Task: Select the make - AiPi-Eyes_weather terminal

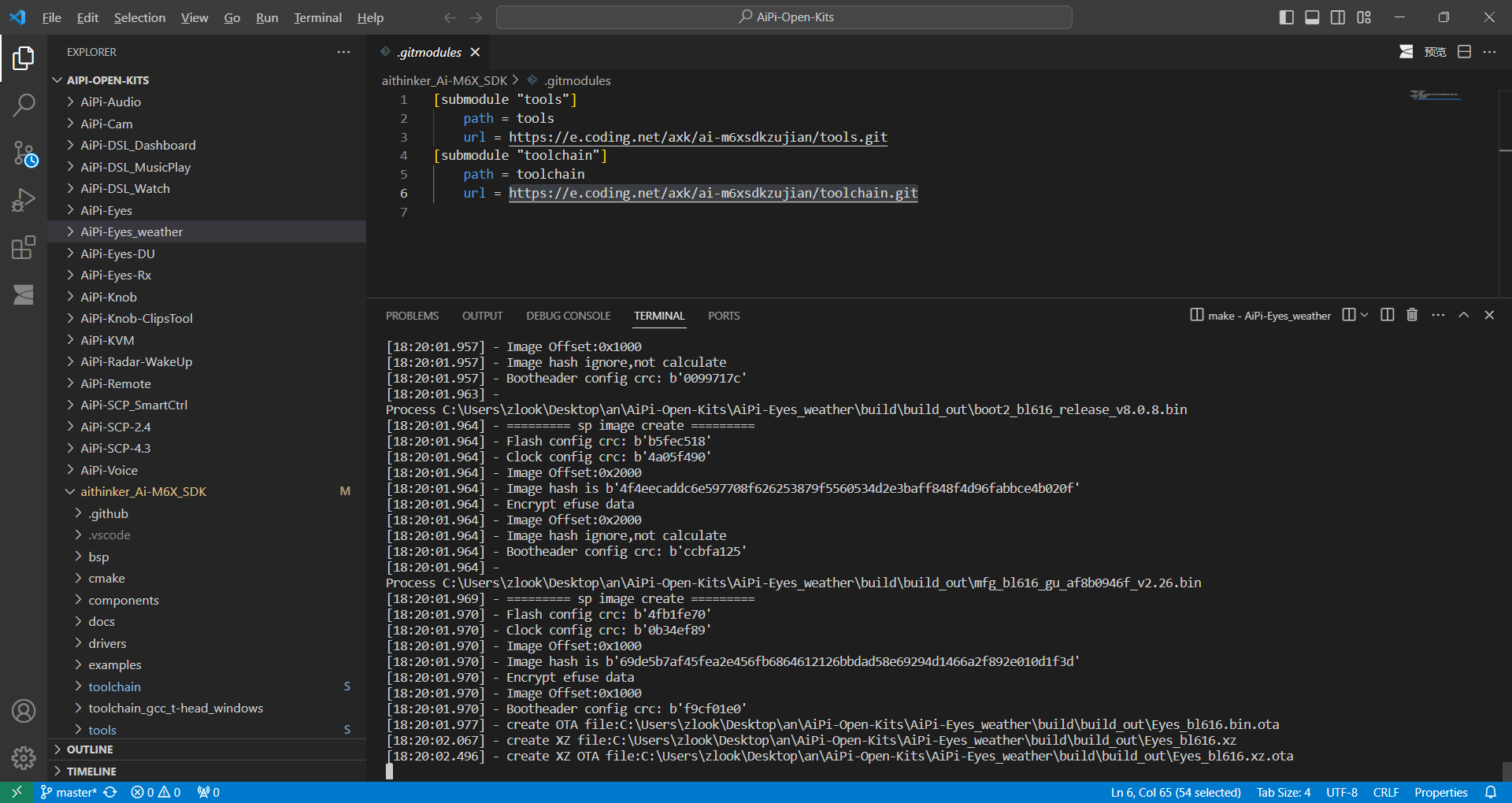Action: [x=1261, y=316]
